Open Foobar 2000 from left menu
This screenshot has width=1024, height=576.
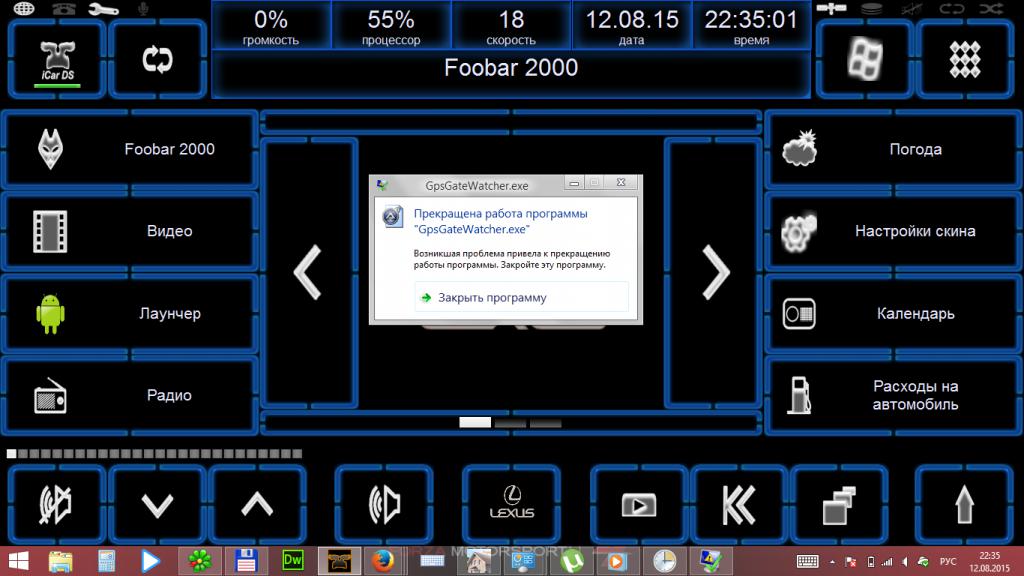131,150
